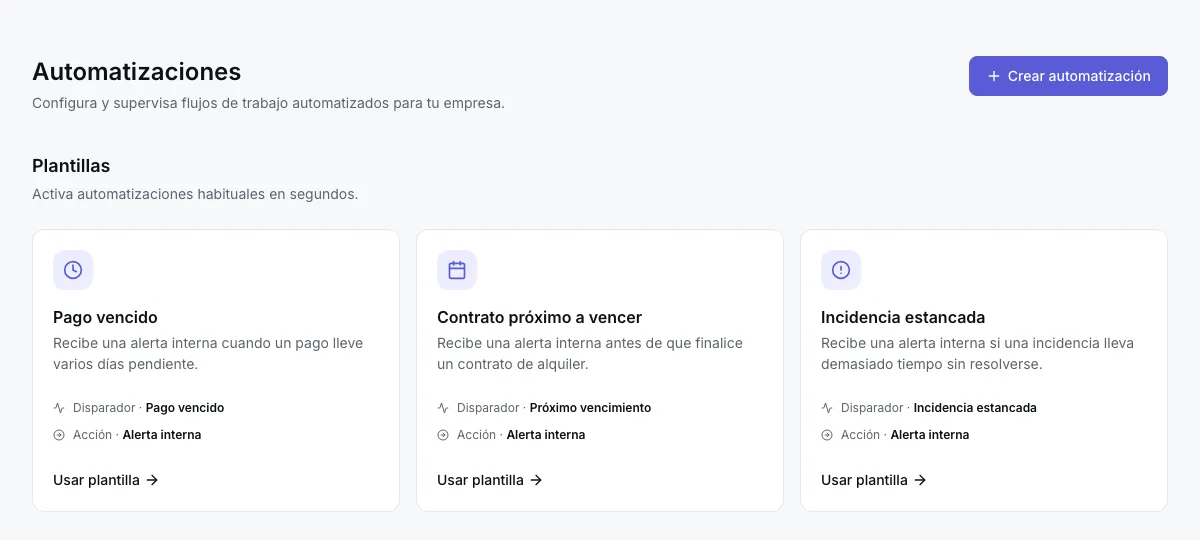Click 'Alerta interna' action in Contrato próximo card
Image resolution: width=1200 pixels, height=540 pixels.
pyautogui.click(x=546, y=435)
